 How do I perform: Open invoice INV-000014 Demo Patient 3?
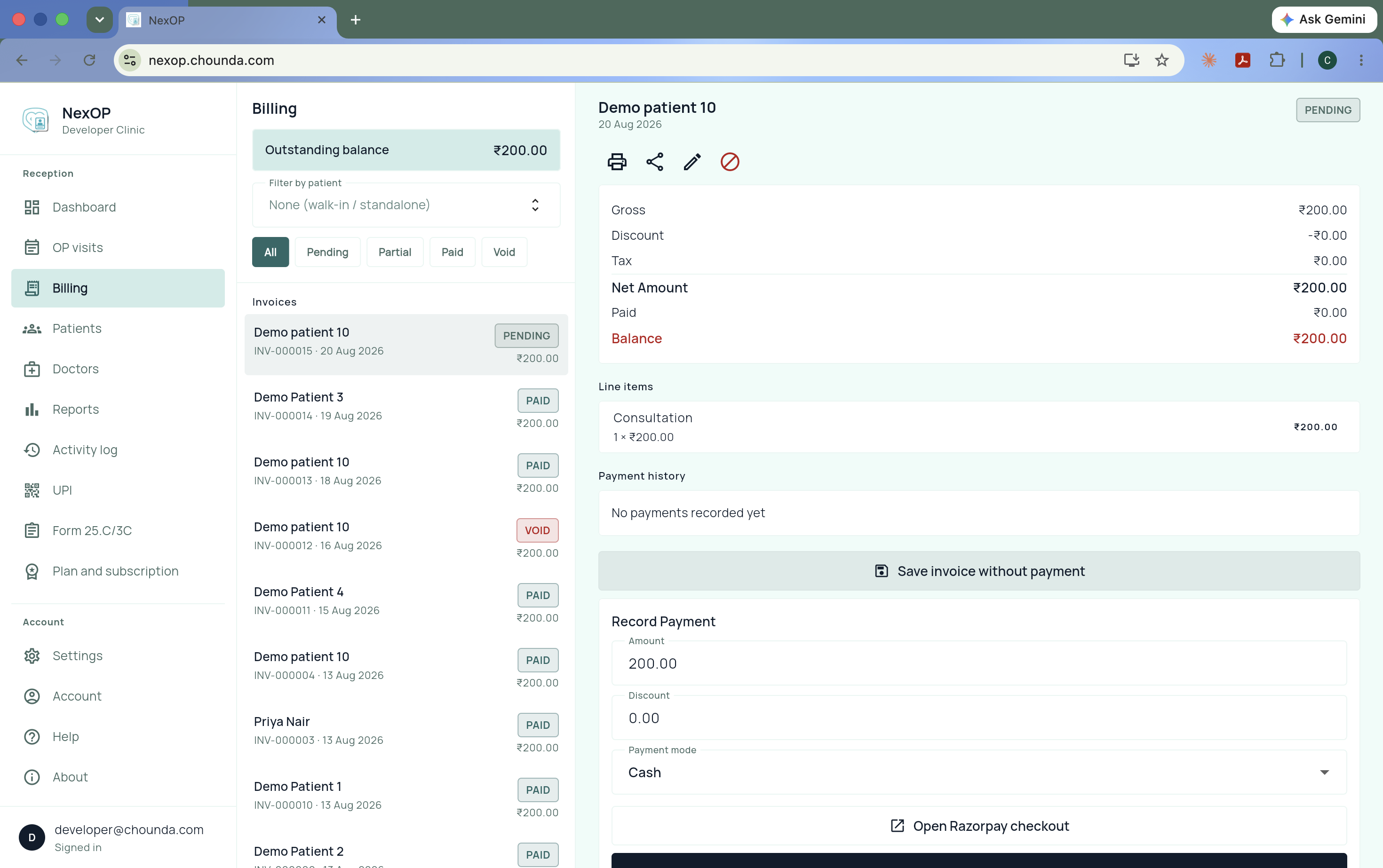(x=406, y=410)
